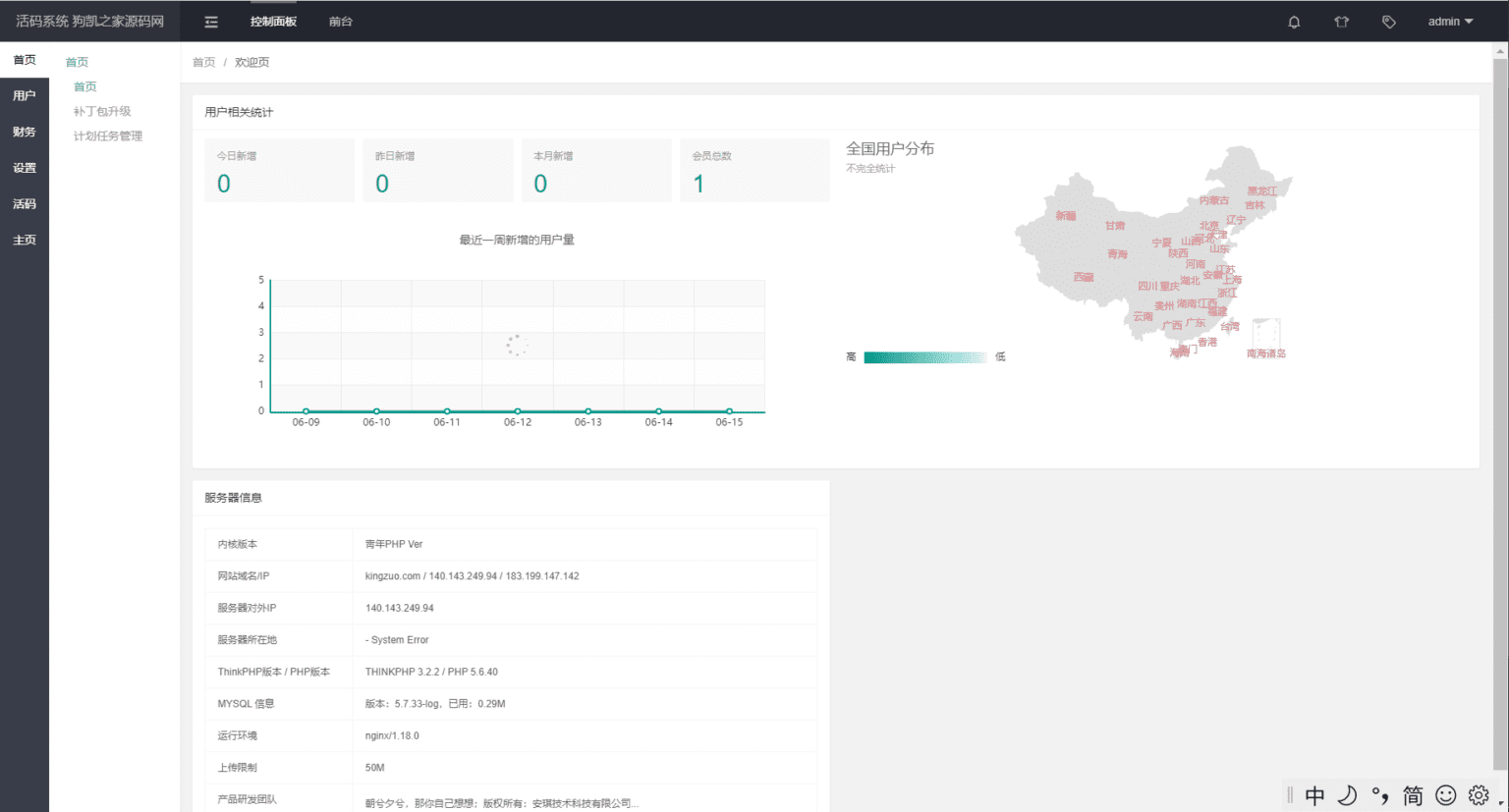Expand the 财务 sidebar section
Screen dimensions: 1509x812
click(x=25, y=132)
